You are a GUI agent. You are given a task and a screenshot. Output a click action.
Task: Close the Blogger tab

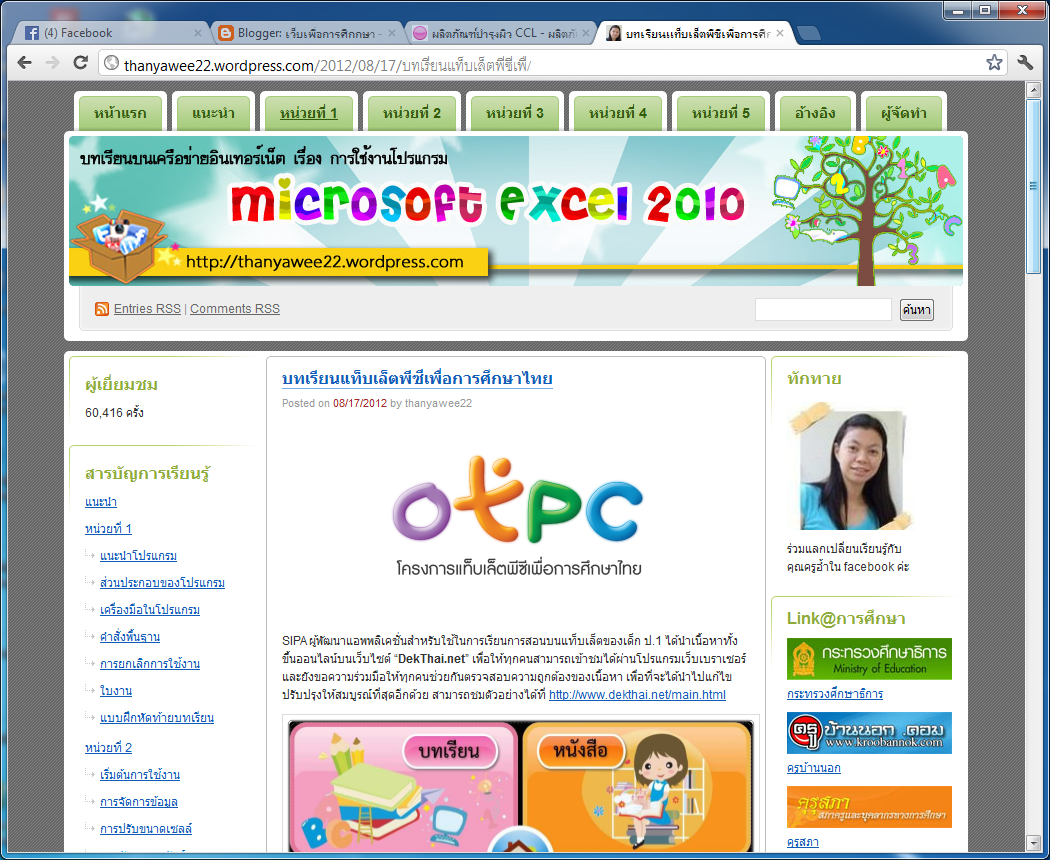pyautogui.click(x=392, y=33)
